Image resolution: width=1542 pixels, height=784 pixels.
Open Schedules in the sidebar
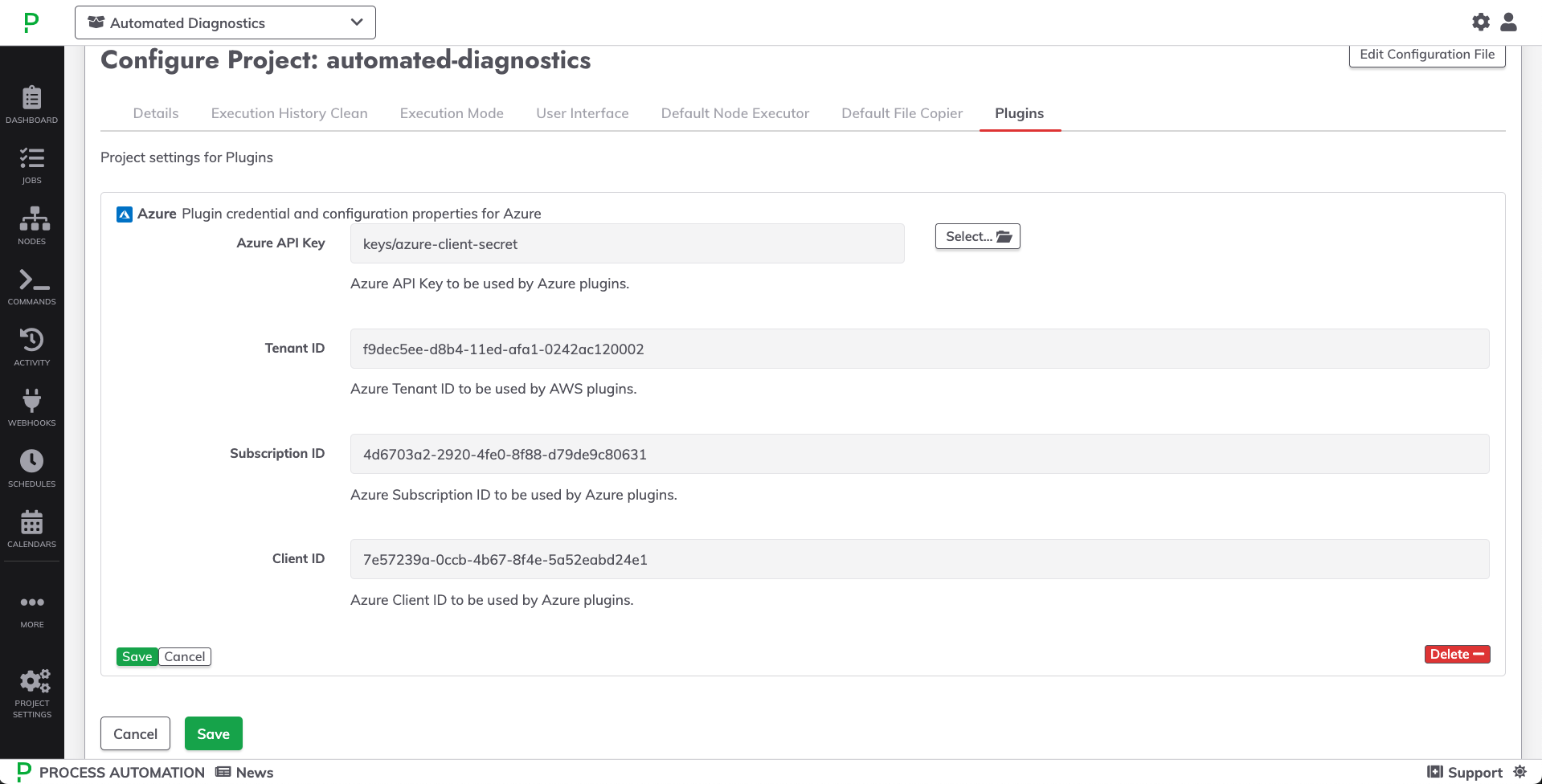(31, 468)
